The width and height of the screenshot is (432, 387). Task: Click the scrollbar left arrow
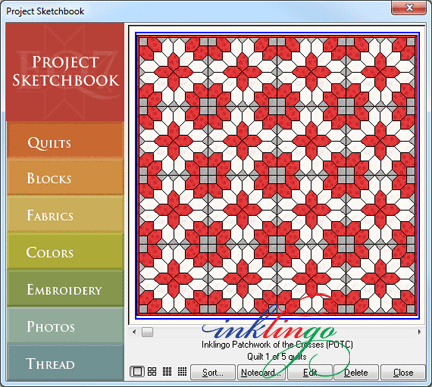tap(134, 332)
